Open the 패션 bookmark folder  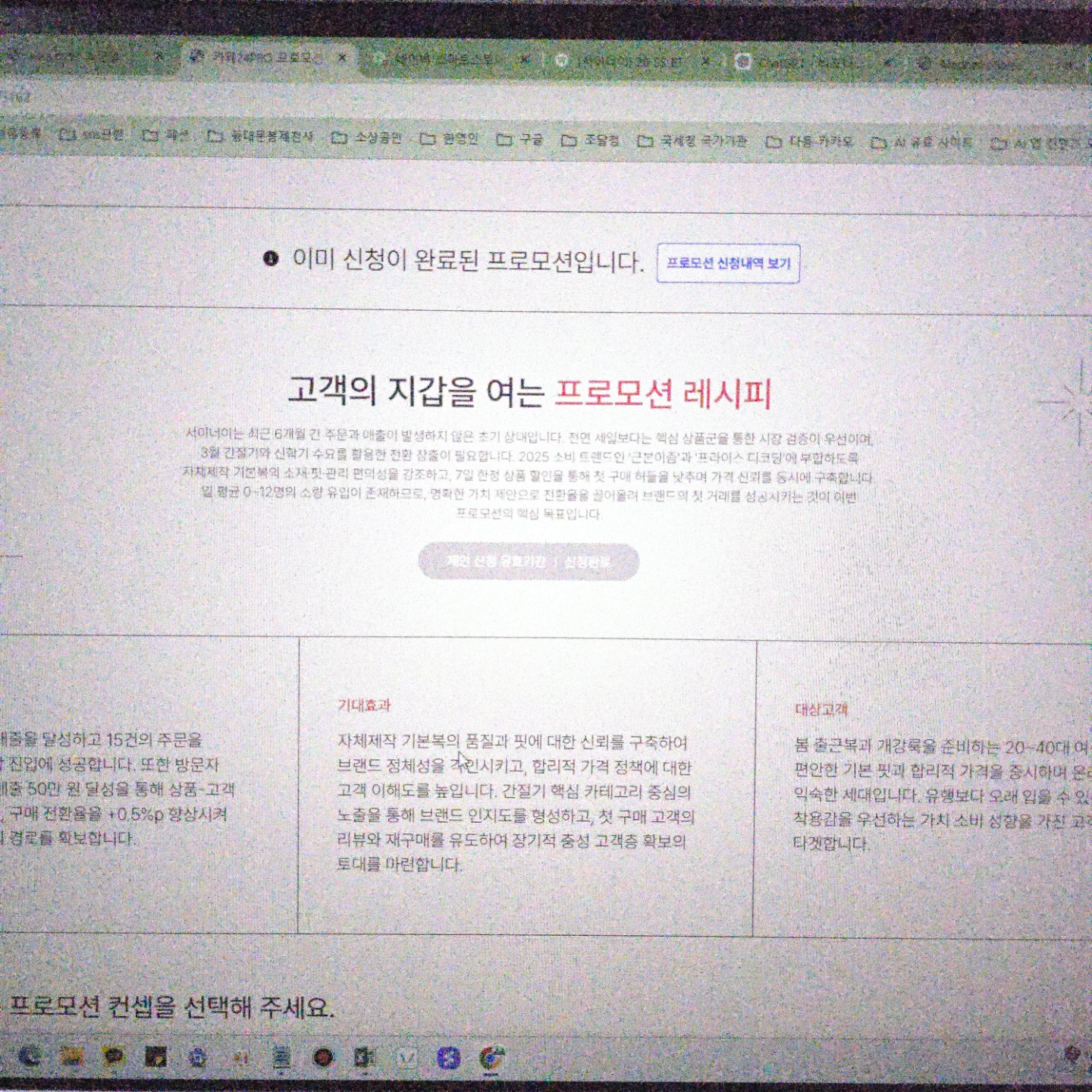[x=166, y=135]
